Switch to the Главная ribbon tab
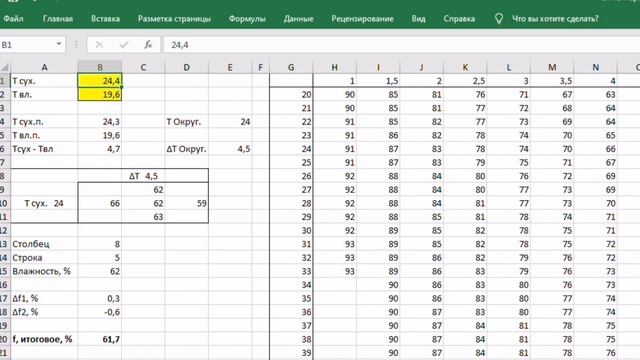The height and width of the screenshot is (360, 640). point(58,19)
